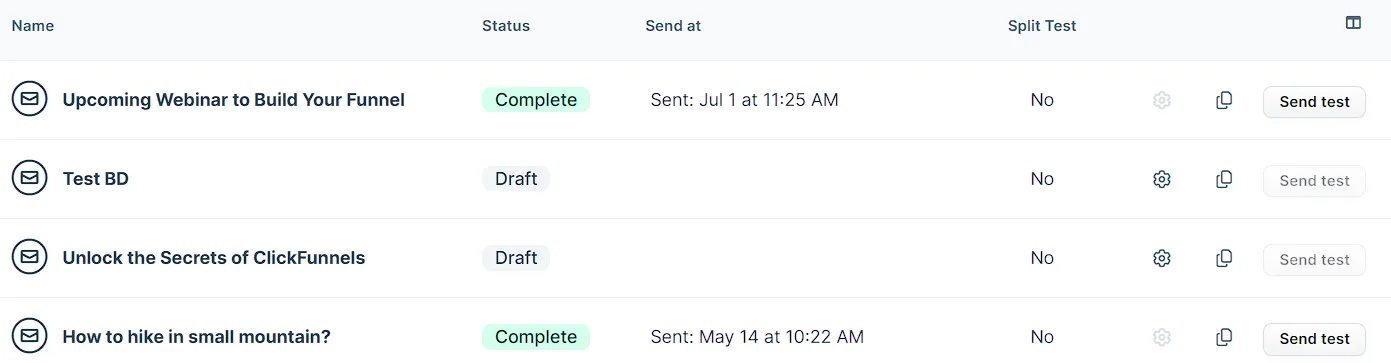Click envelope icon beside Test BD

pos(30,178)
